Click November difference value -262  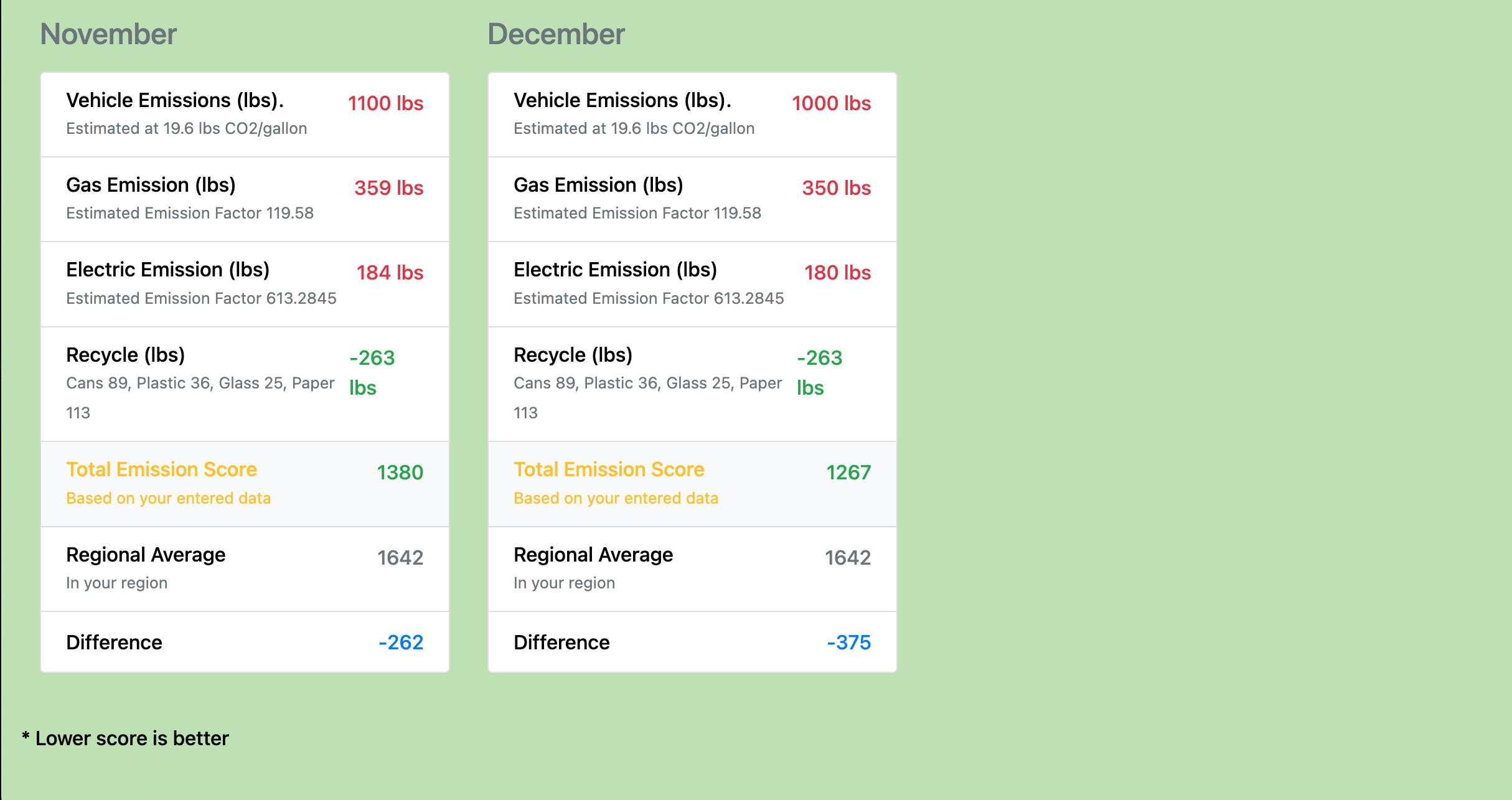pos(401,642)
